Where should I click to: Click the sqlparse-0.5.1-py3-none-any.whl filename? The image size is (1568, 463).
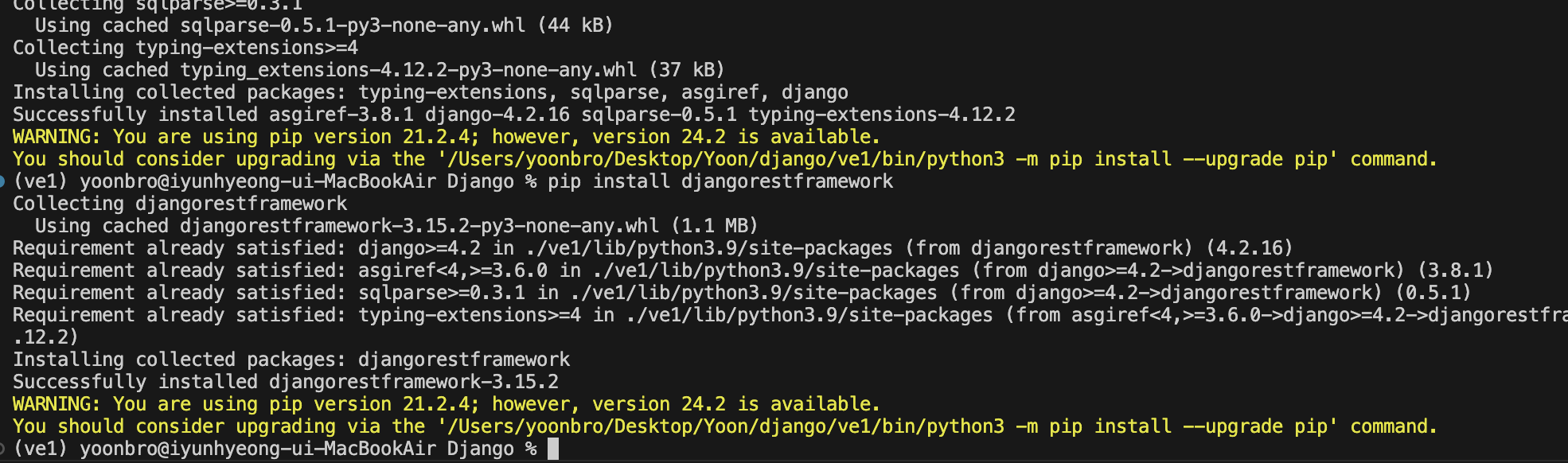tap(353, 25)
